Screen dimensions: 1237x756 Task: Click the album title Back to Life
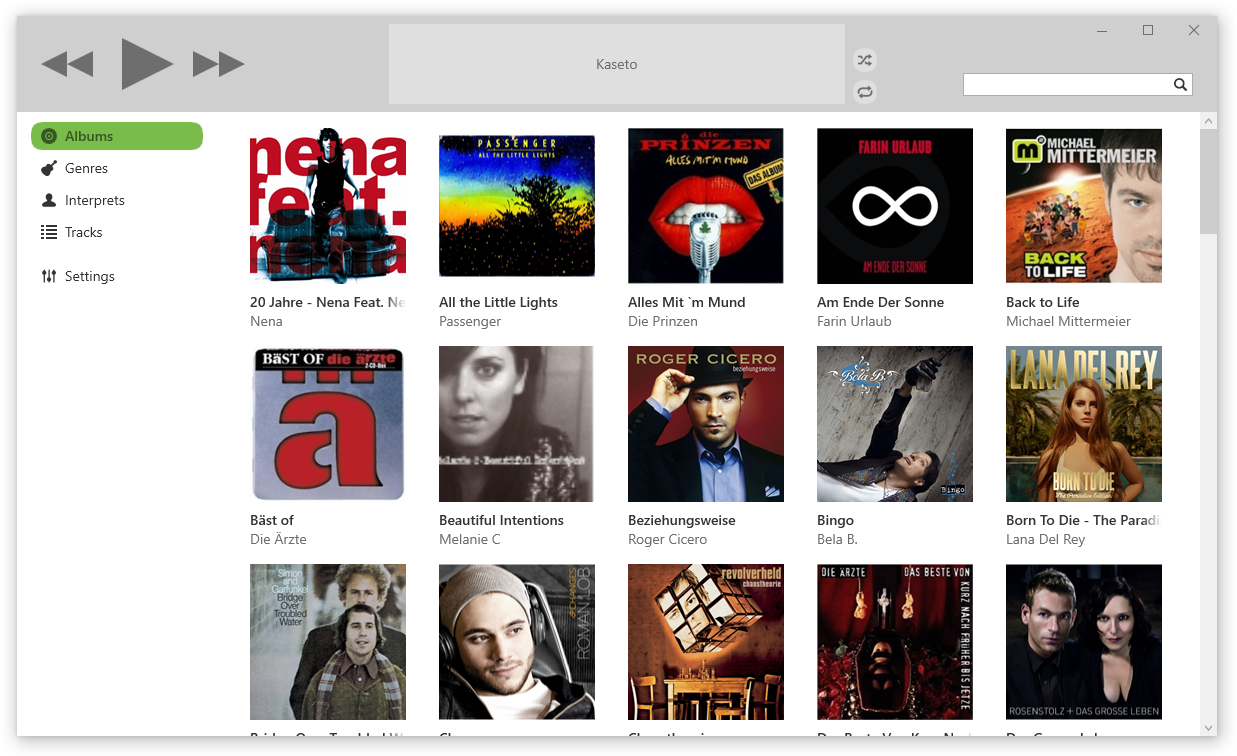[x=1042, y=302]
